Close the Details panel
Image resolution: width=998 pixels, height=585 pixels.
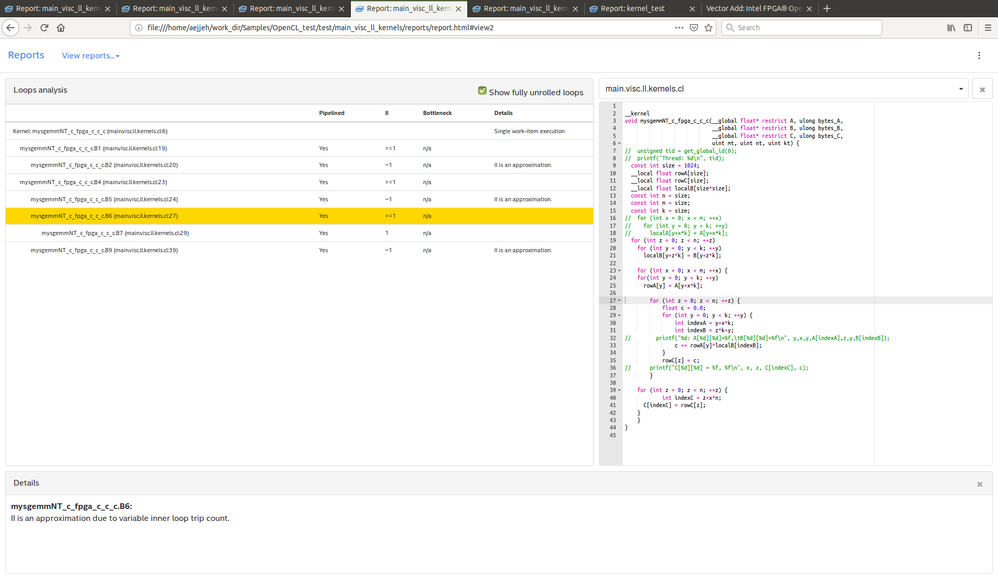coord(979,484)
